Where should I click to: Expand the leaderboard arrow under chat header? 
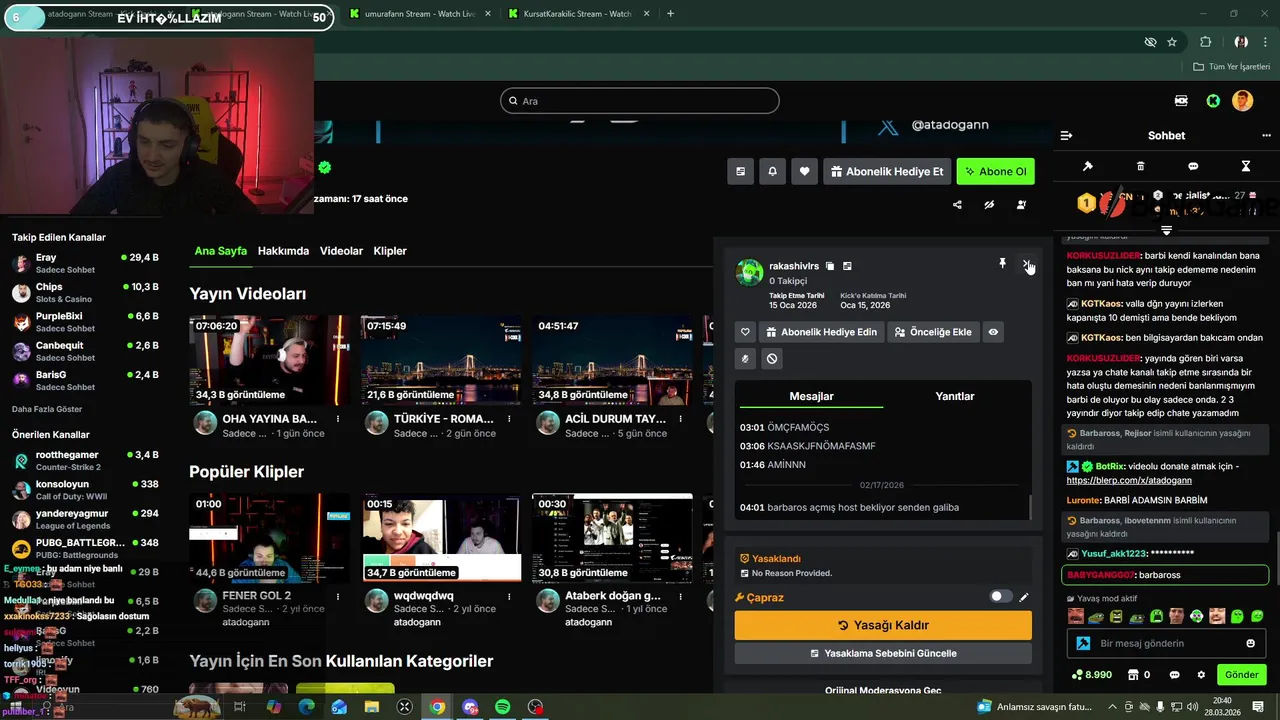(1166, 231)
